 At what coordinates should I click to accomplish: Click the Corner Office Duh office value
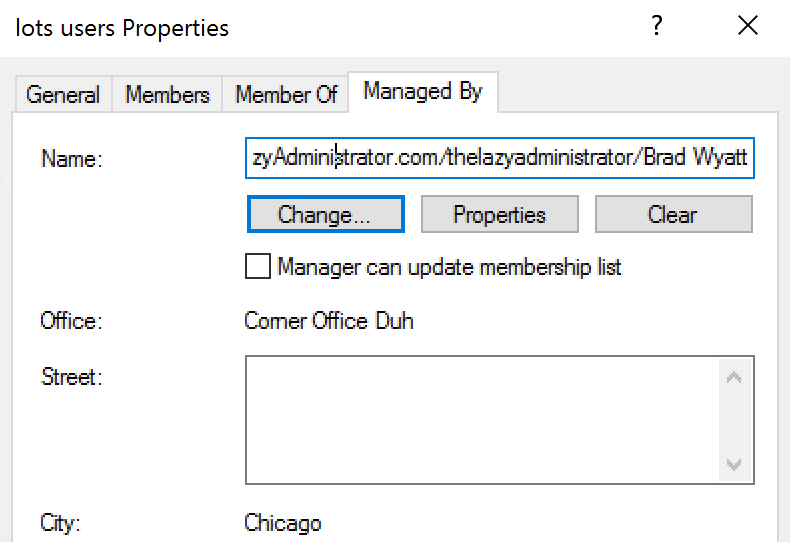pyautogui.click(x=328, y=321)
